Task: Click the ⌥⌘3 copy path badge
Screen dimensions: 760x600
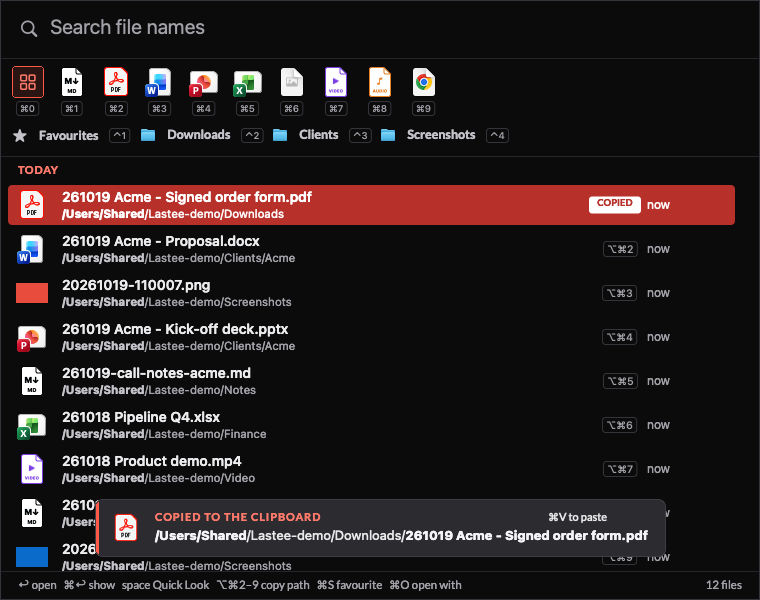Action: coord(619,293)
